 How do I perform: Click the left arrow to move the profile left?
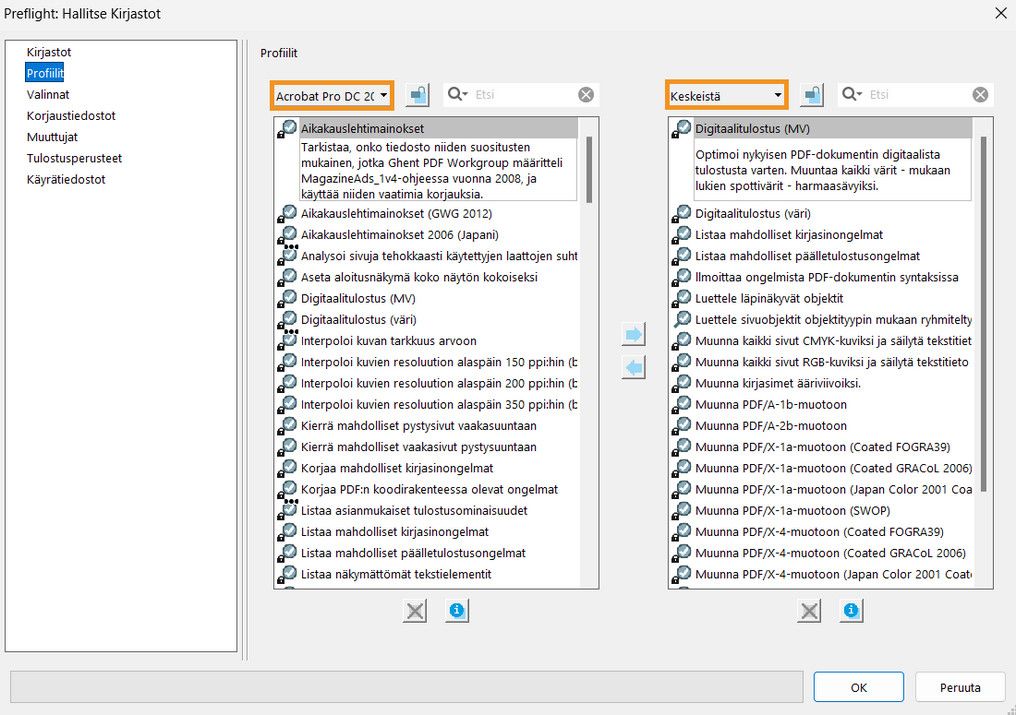click(633, 368)
